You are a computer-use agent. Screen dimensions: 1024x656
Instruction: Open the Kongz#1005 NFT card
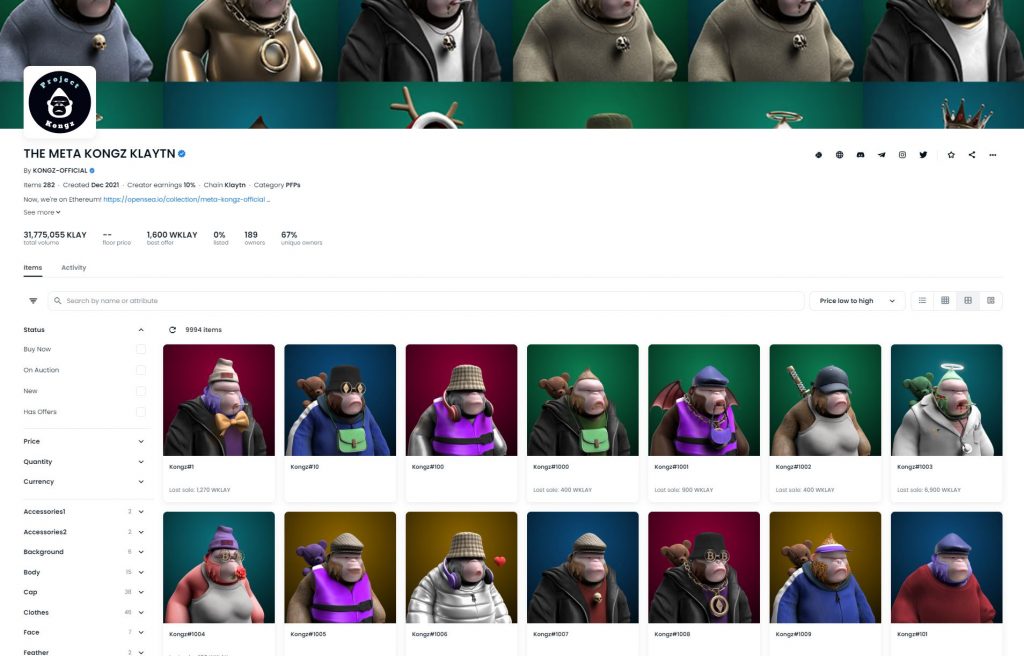[340, 583]
